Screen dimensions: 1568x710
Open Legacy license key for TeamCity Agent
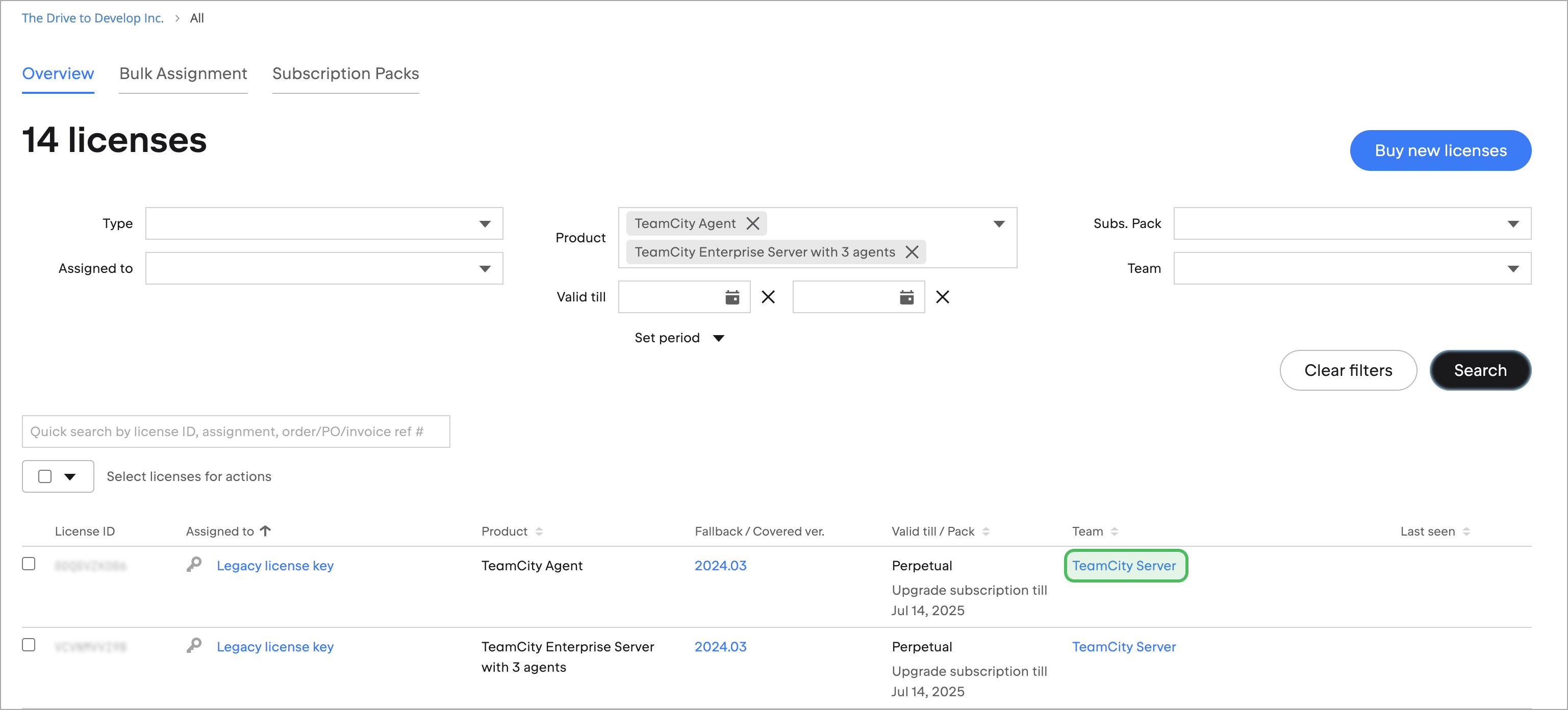click(275, 566)
